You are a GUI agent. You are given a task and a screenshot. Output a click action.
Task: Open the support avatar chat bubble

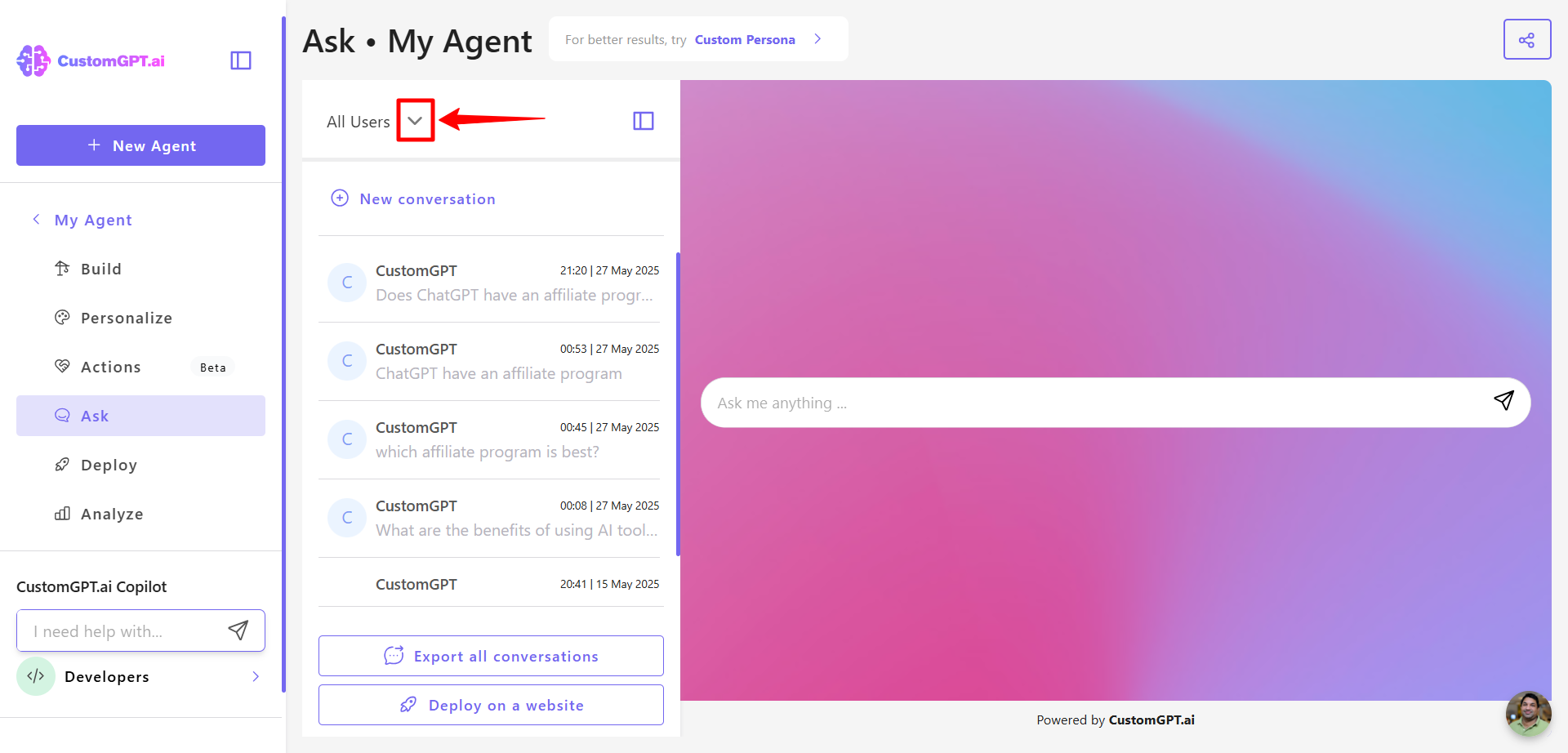tap(1528, 713)
